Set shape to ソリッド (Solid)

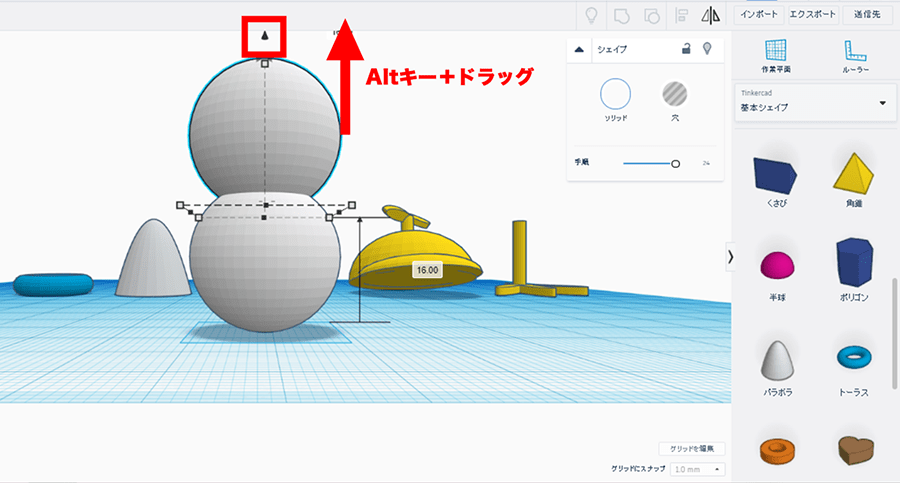click(615, 95)
